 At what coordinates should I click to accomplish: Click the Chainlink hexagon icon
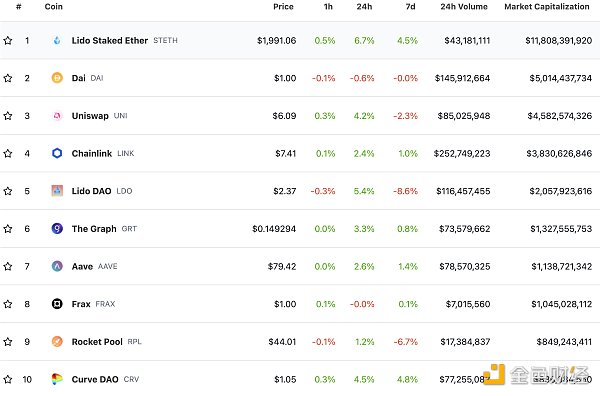pos(57,153)
